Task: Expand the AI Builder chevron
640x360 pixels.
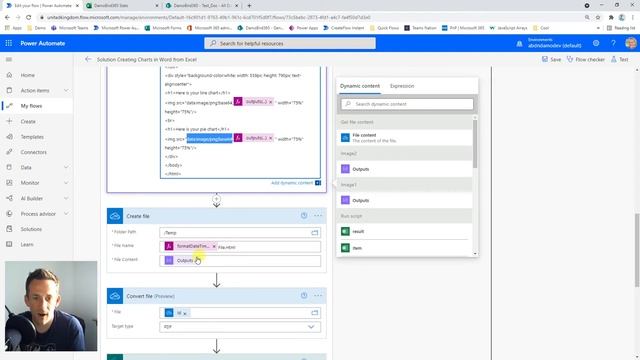Action: pyautogui.click(x=66, y=198)
